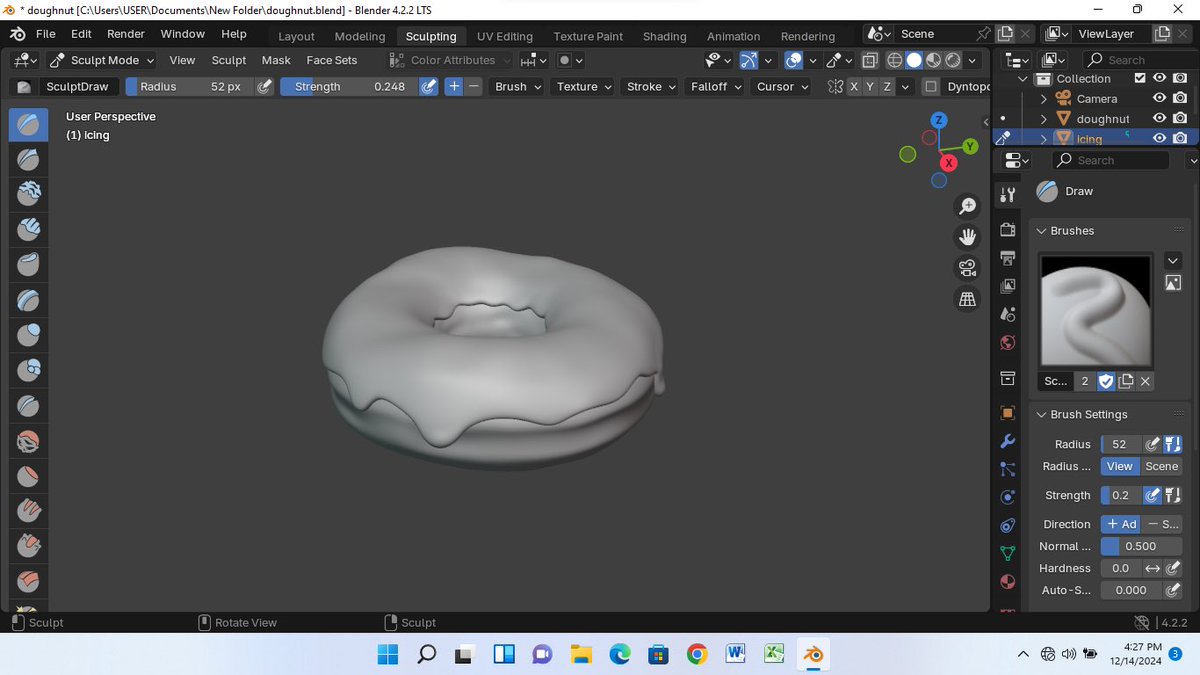Set Radius unit to Scene
This screenshot has height=675, width=1200.
point(1162,466)
